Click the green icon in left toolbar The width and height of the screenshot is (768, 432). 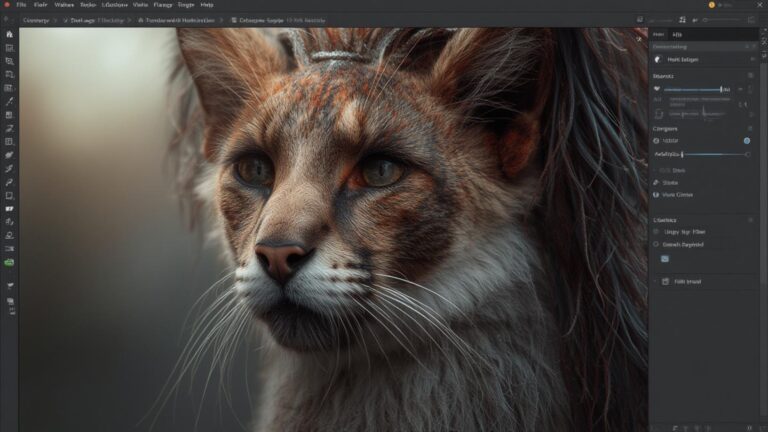pyautogui.click(x=9, y=262)
